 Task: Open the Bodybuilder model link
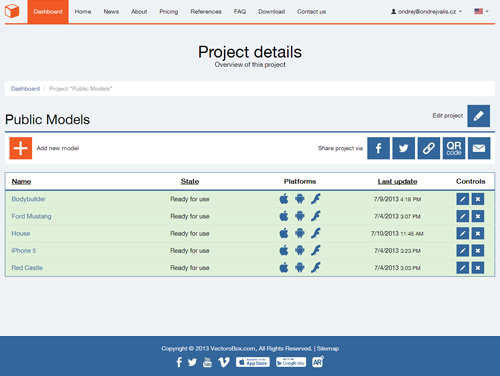click(x=28, y=199)
